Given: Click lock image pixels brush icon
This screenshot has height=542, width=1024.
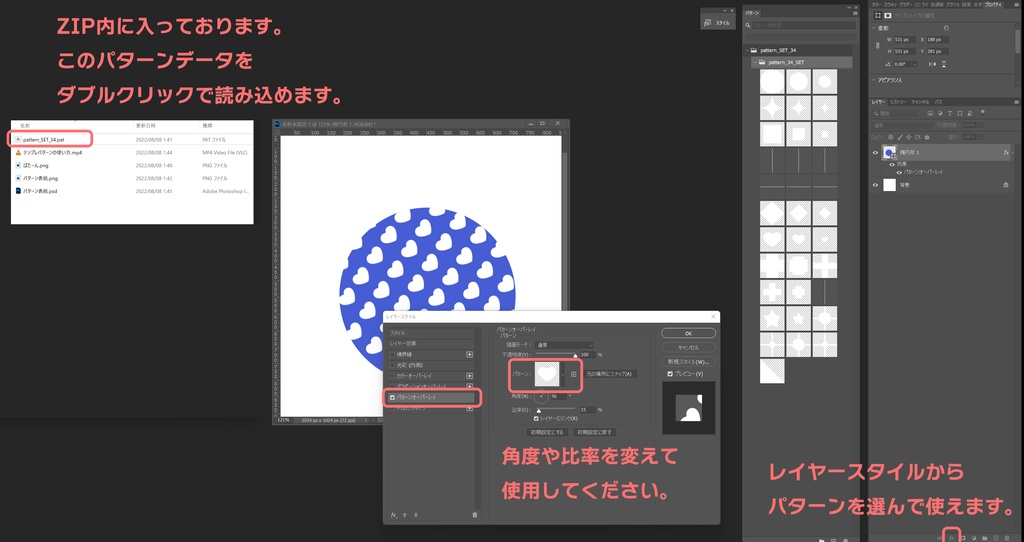Looking at the screenshot, I should (x=900, y=137).
